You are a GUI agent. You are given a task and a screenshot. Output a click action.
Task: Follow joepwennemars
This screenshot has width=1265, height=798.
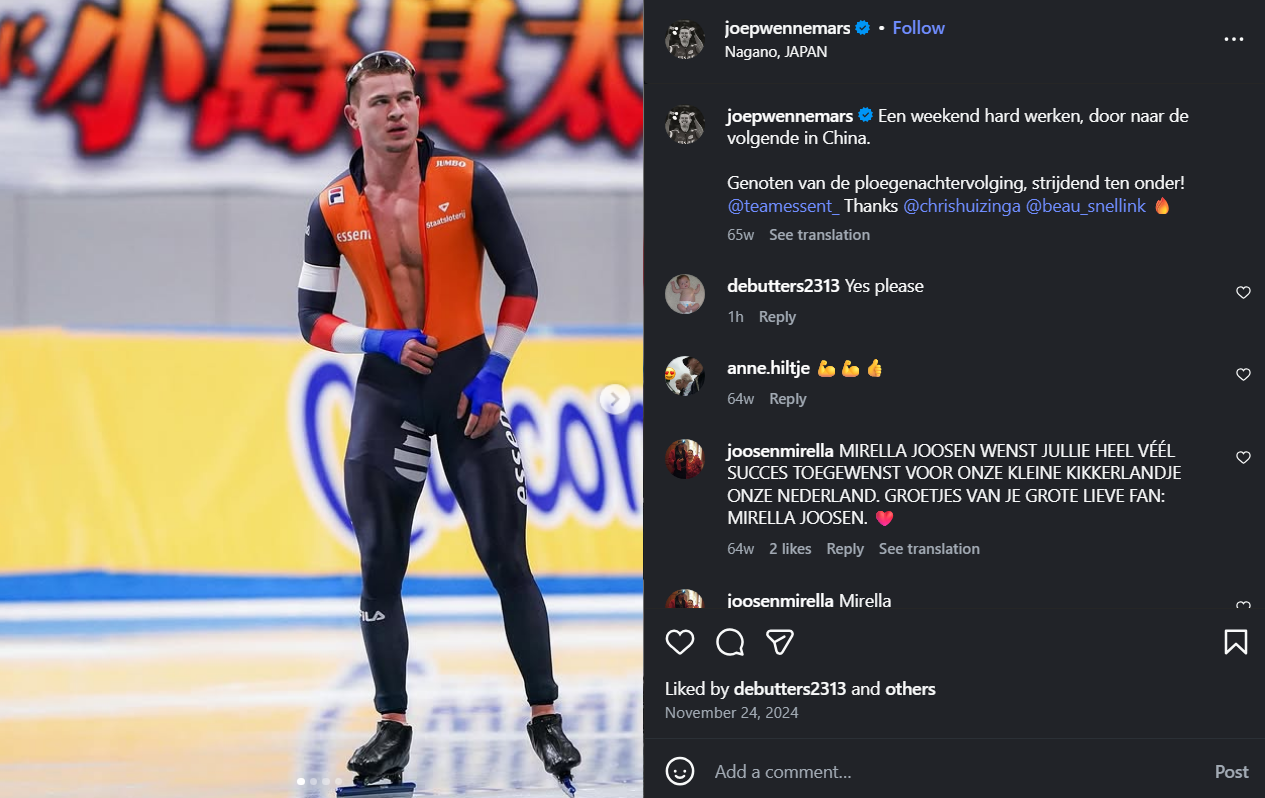tap(918, 28)
